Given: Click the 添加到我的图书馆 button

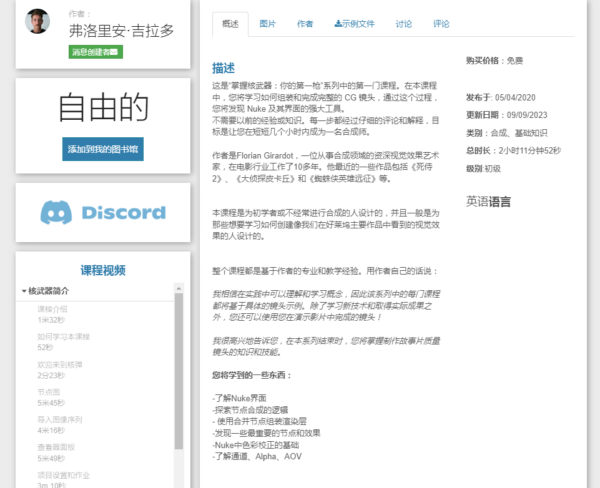Looking at the screenshot, I should tap(103, 149).
